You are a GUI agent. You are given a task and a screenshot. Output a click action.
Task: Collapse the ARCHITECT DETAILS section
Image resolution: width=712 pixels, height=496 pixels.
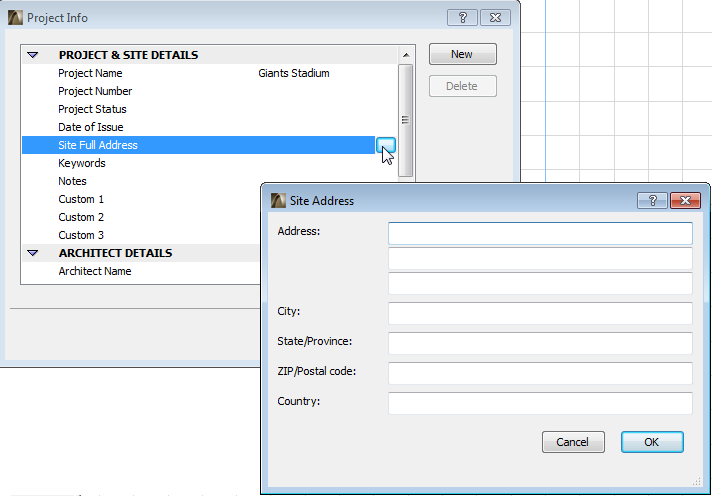(33, 253)
